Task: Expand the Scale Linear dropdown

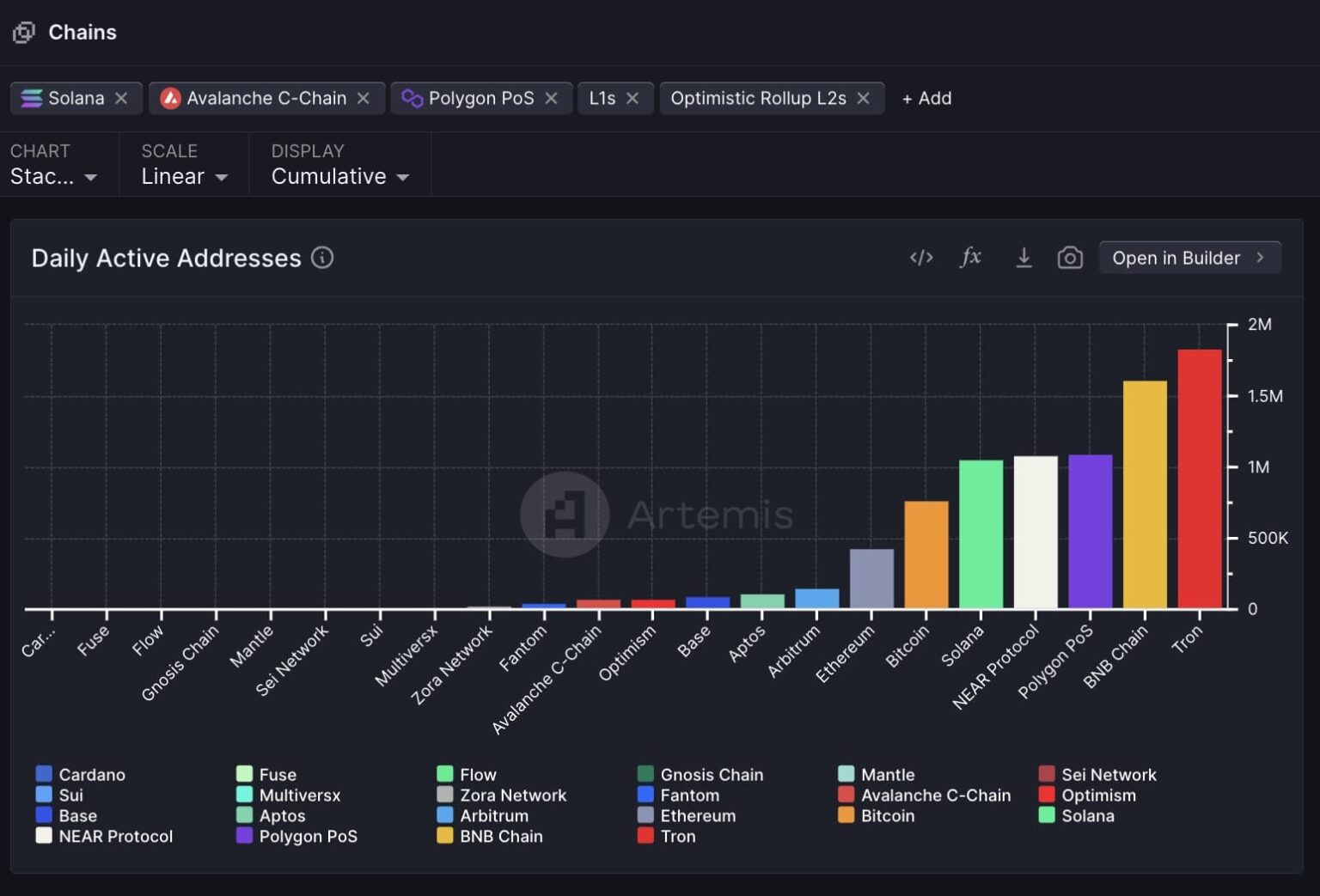Action: point(184,176)
